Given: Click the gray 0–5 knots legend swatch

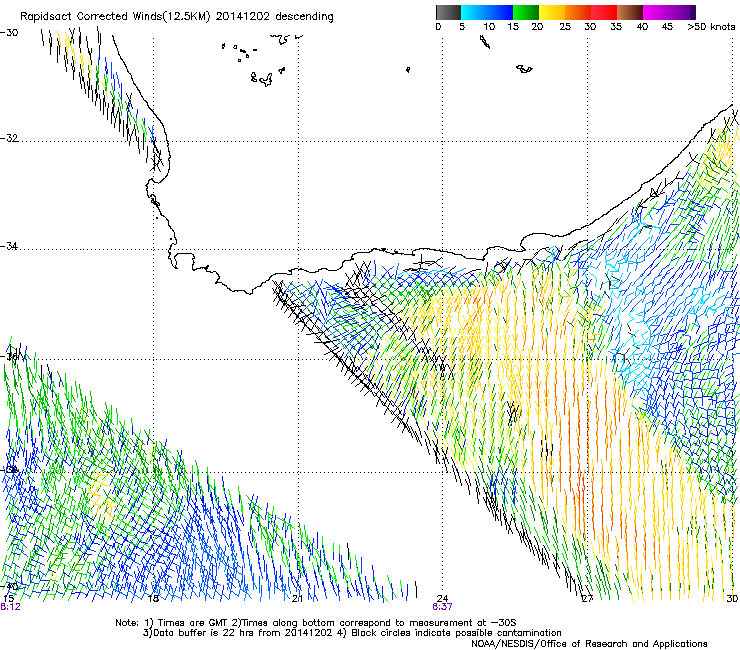Looking at the screenshot, I should (448, 12).
